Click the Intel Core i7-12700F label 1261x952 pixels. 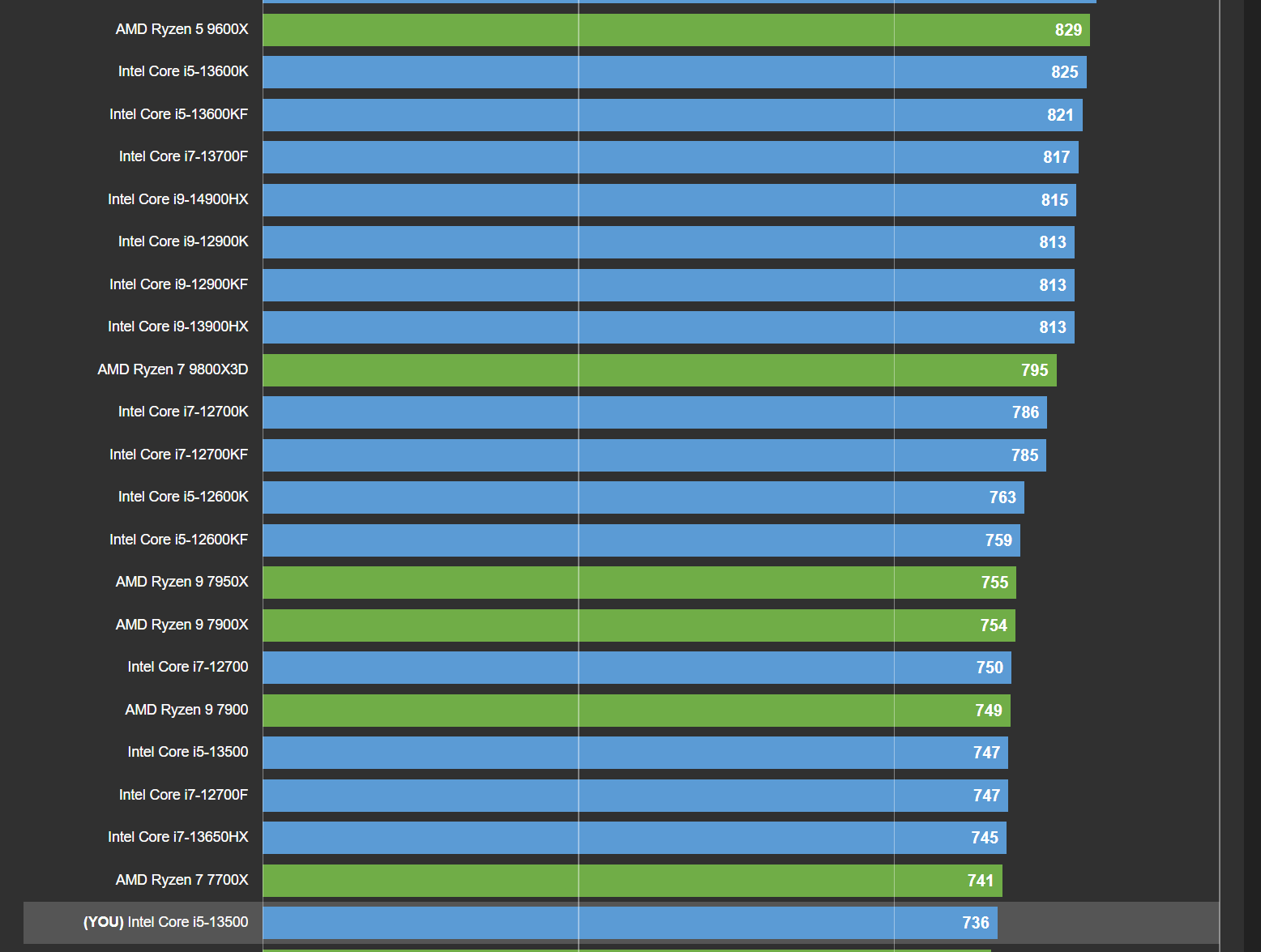(x=183, y=795)
